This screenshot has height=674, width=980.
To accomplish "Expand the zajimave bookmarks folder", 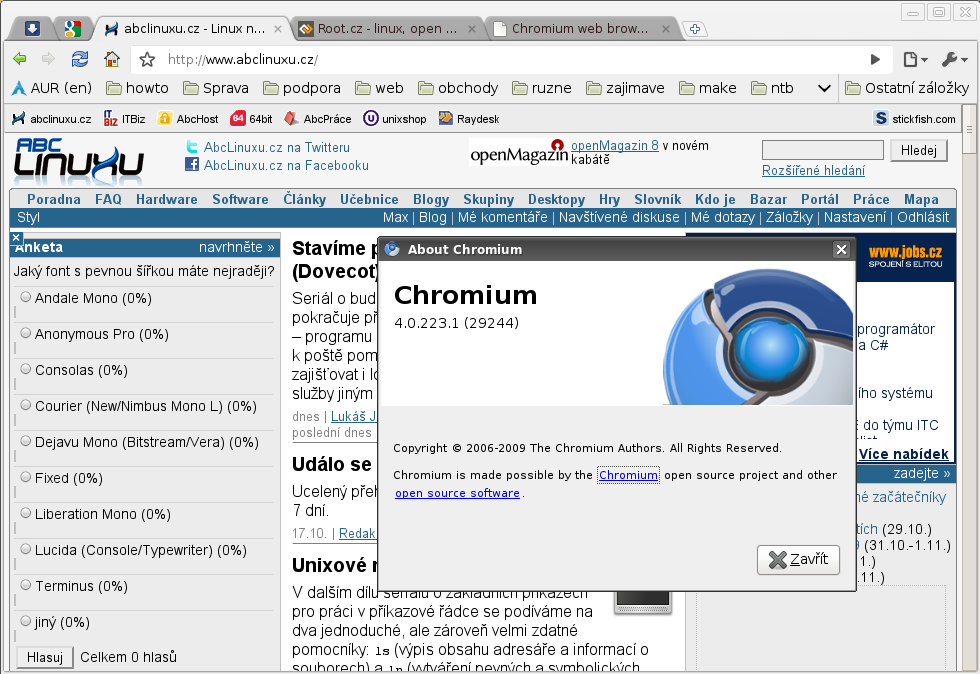I will point(625,88).
